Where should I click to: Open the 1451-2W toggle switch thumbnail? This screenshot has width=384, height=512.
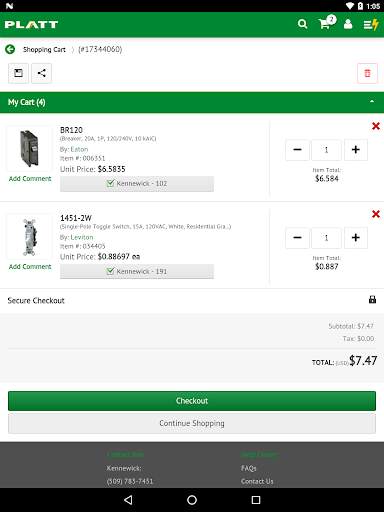tap(30, 237)
